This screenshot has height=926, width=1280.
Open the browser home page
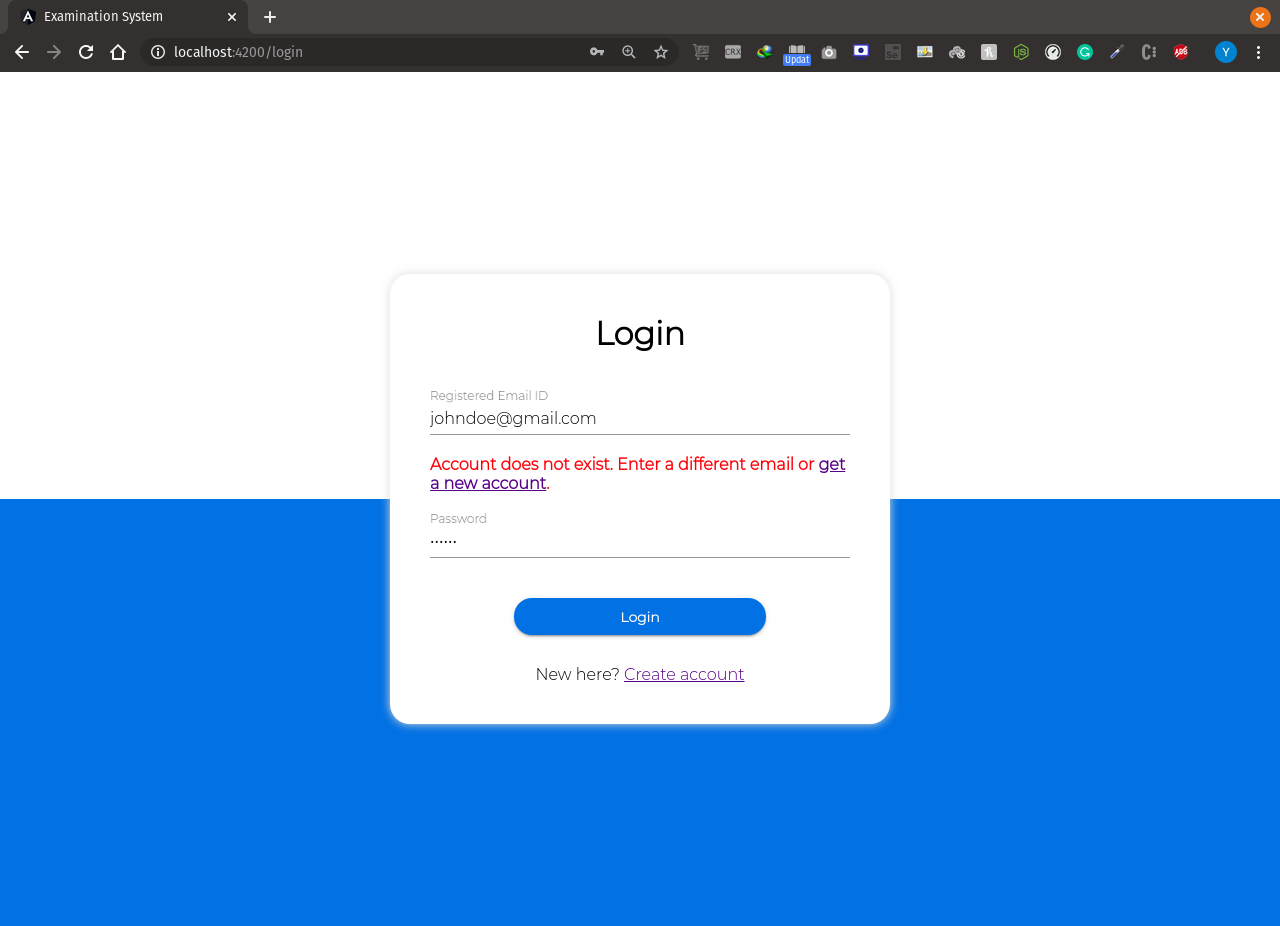[x=118, y=52]
